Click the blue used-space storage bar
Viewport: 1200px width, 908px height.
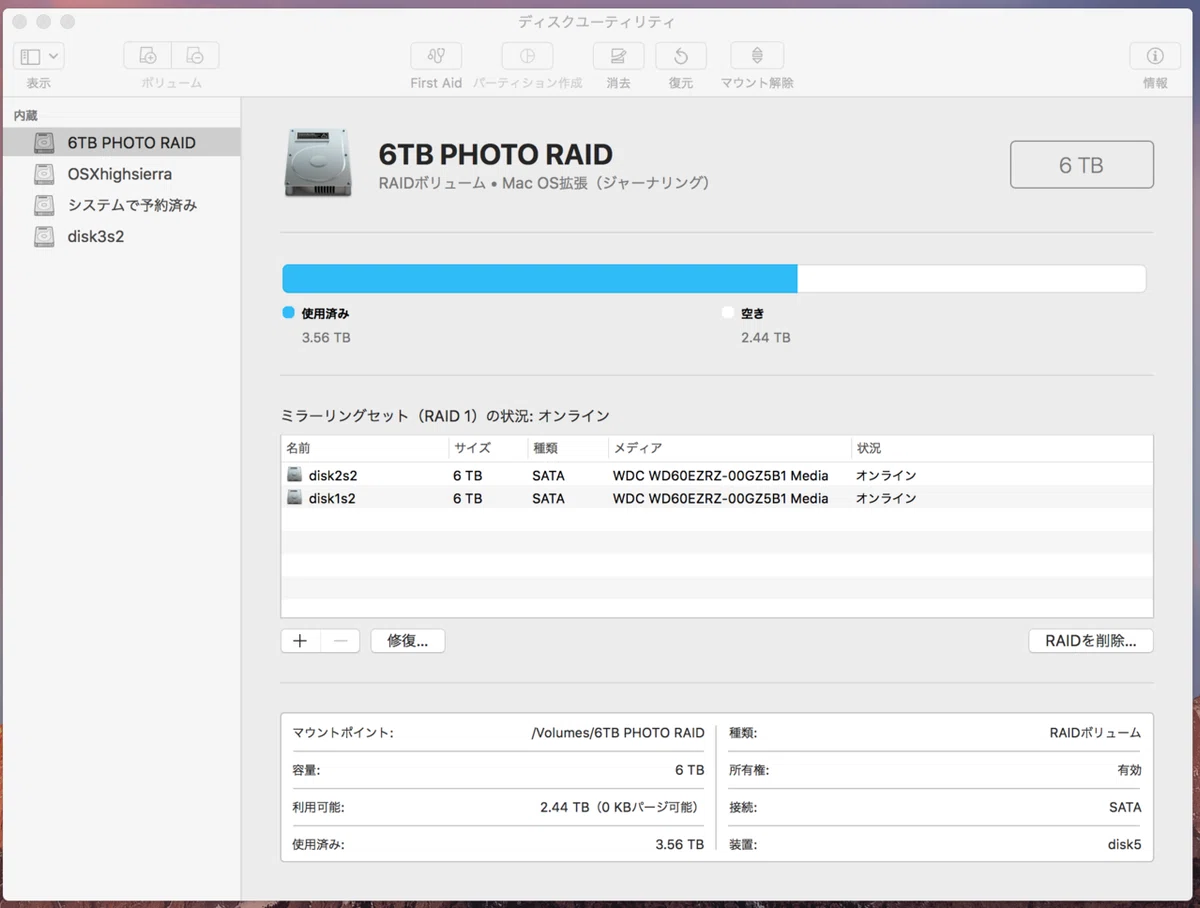point(540,279)
